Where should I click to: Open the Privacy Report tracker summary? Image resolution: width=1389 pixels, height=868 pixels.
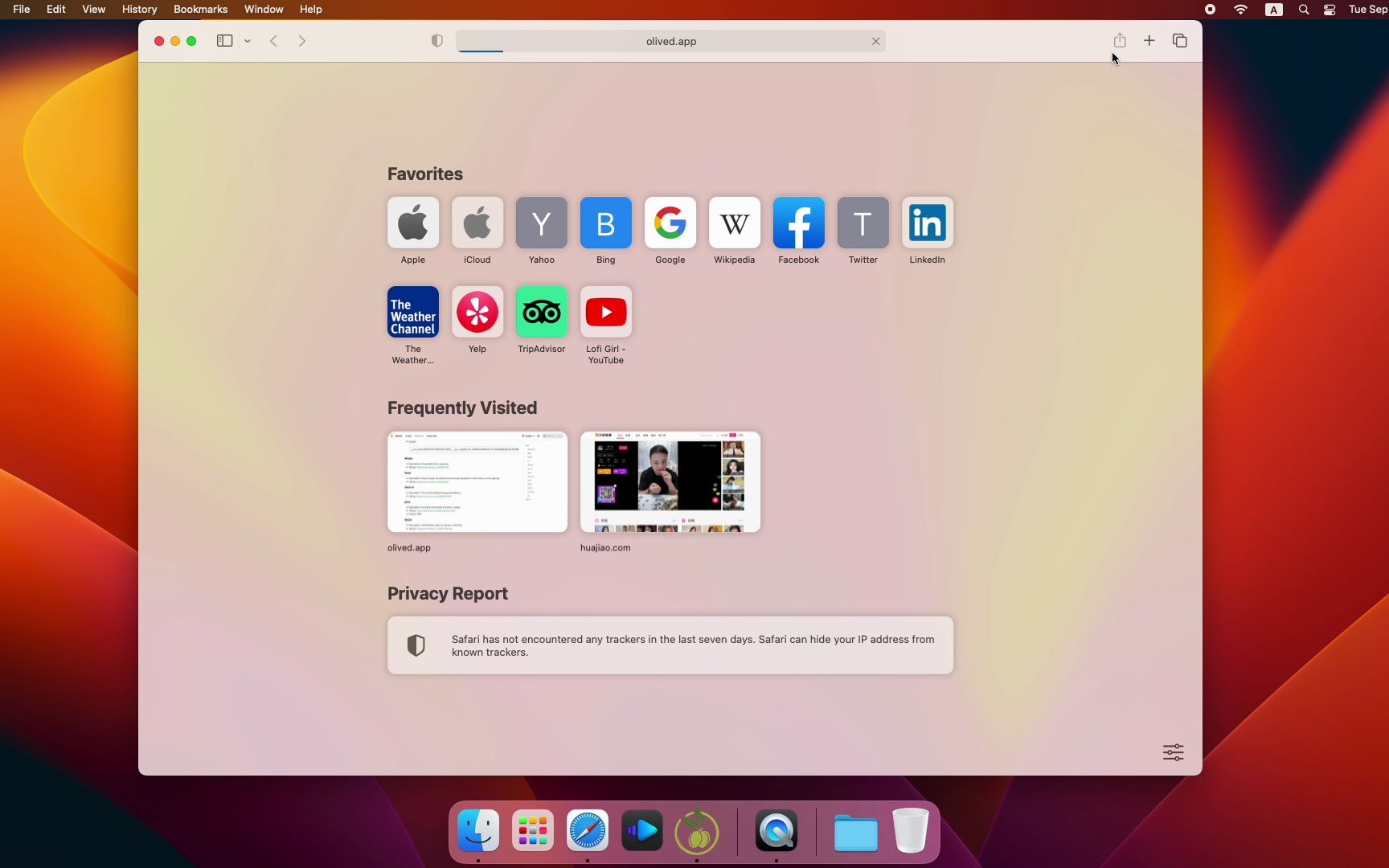(670, 645)
